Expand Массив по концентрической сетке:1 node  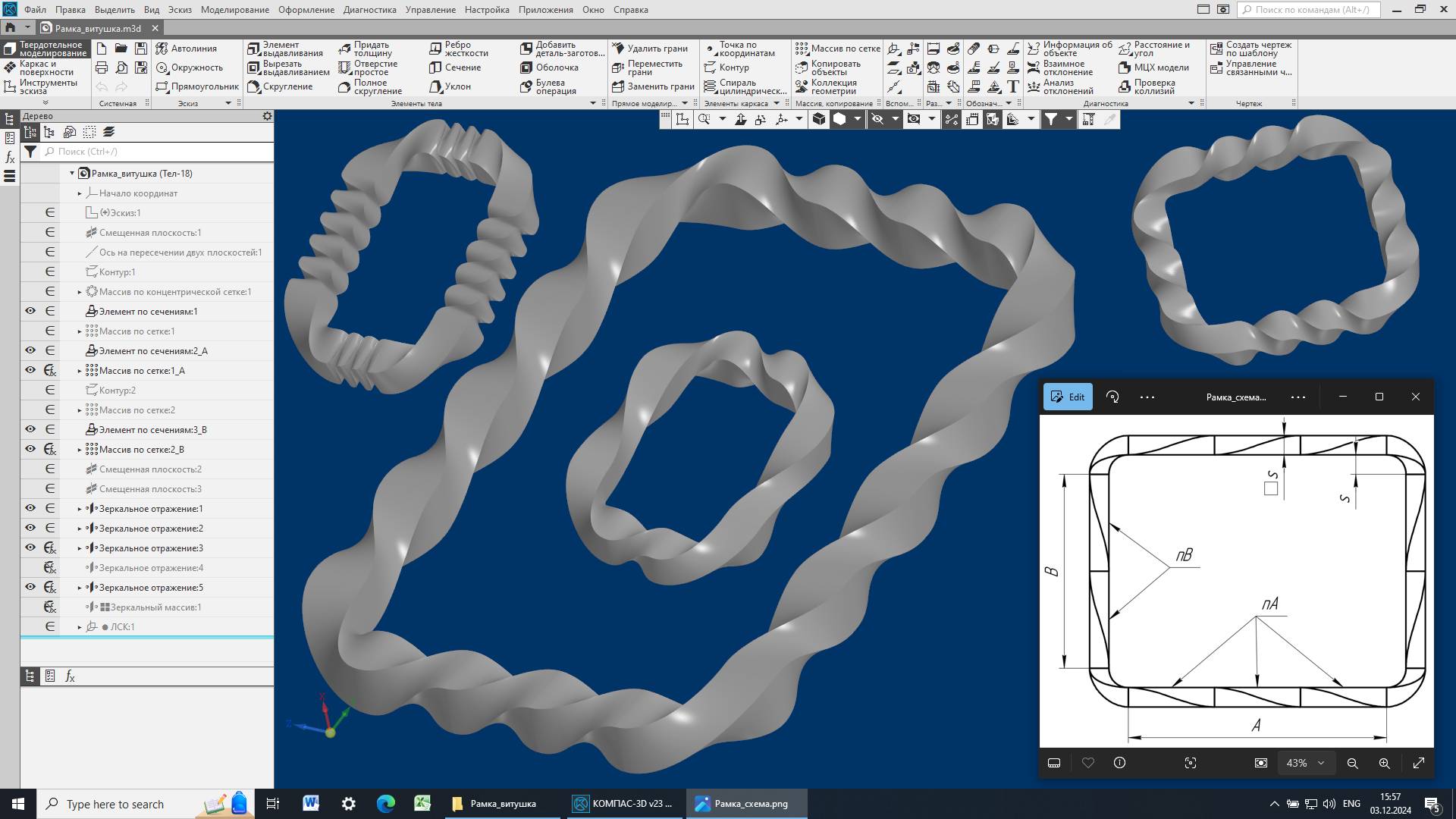coord(80,292)
